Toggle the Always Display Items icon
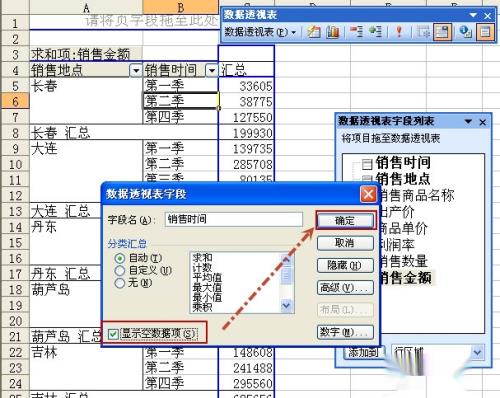 [442, 32]
